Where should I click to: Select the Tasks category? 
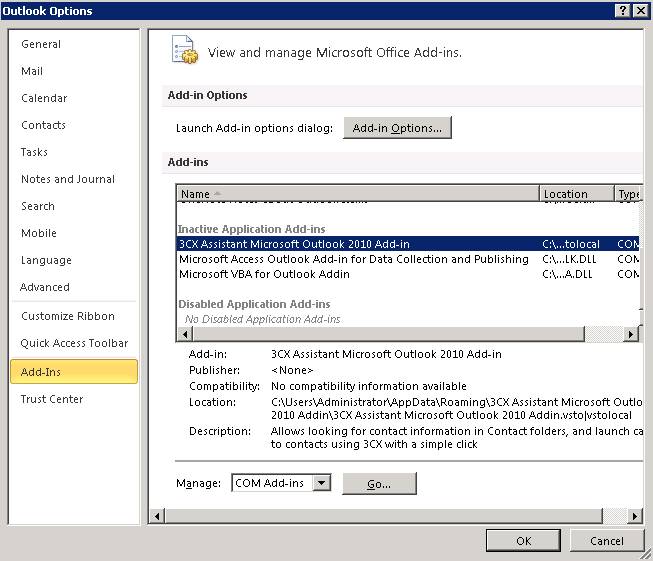pyautogui.click(x=34, y=152)
